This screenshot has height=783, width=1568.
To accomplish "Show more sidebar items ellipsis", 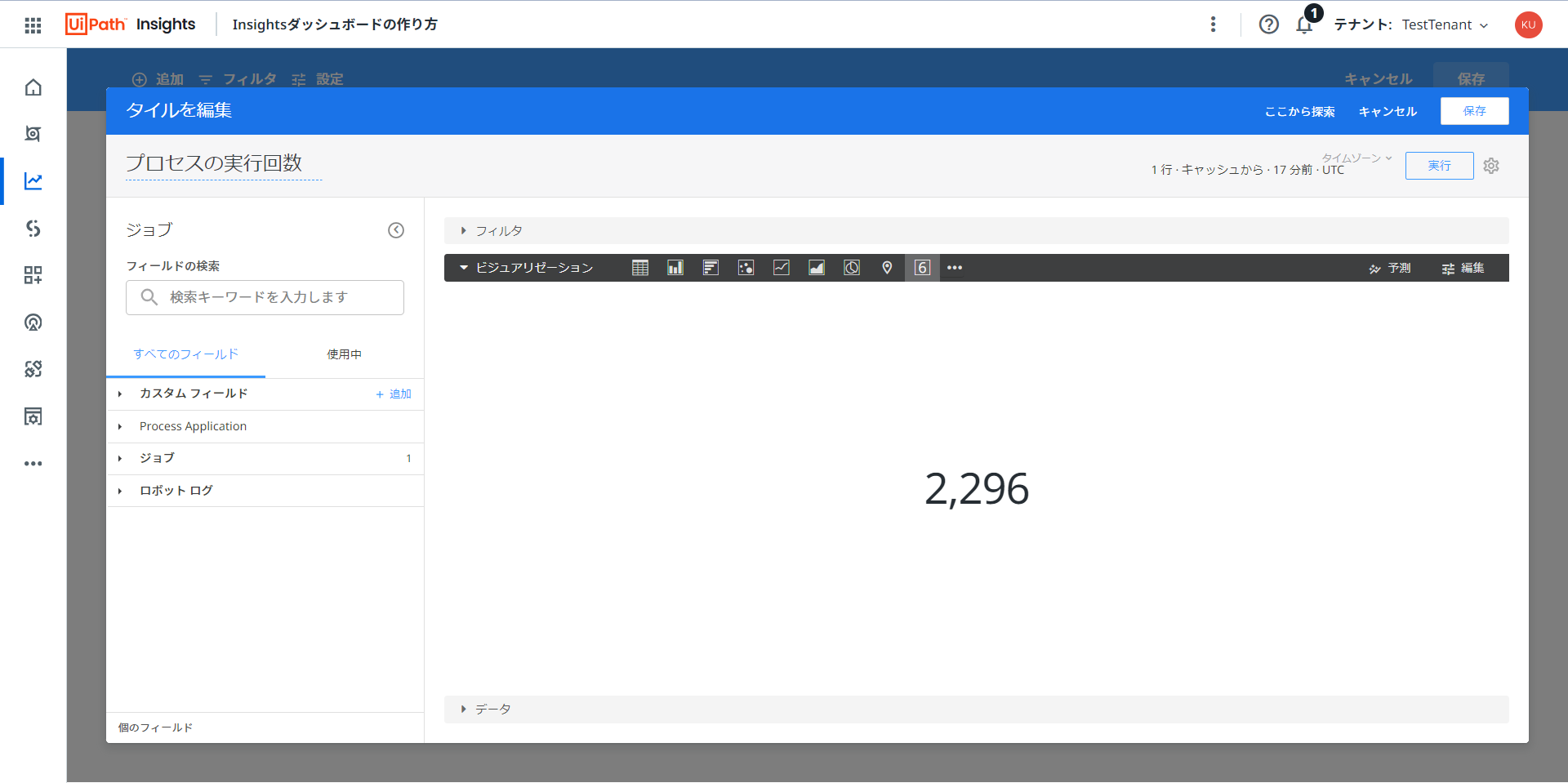I will [33, 464].
